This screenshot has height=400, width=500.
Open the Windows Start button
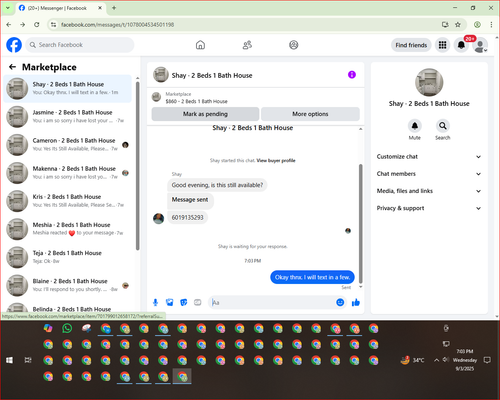click(x=9, y=360)
